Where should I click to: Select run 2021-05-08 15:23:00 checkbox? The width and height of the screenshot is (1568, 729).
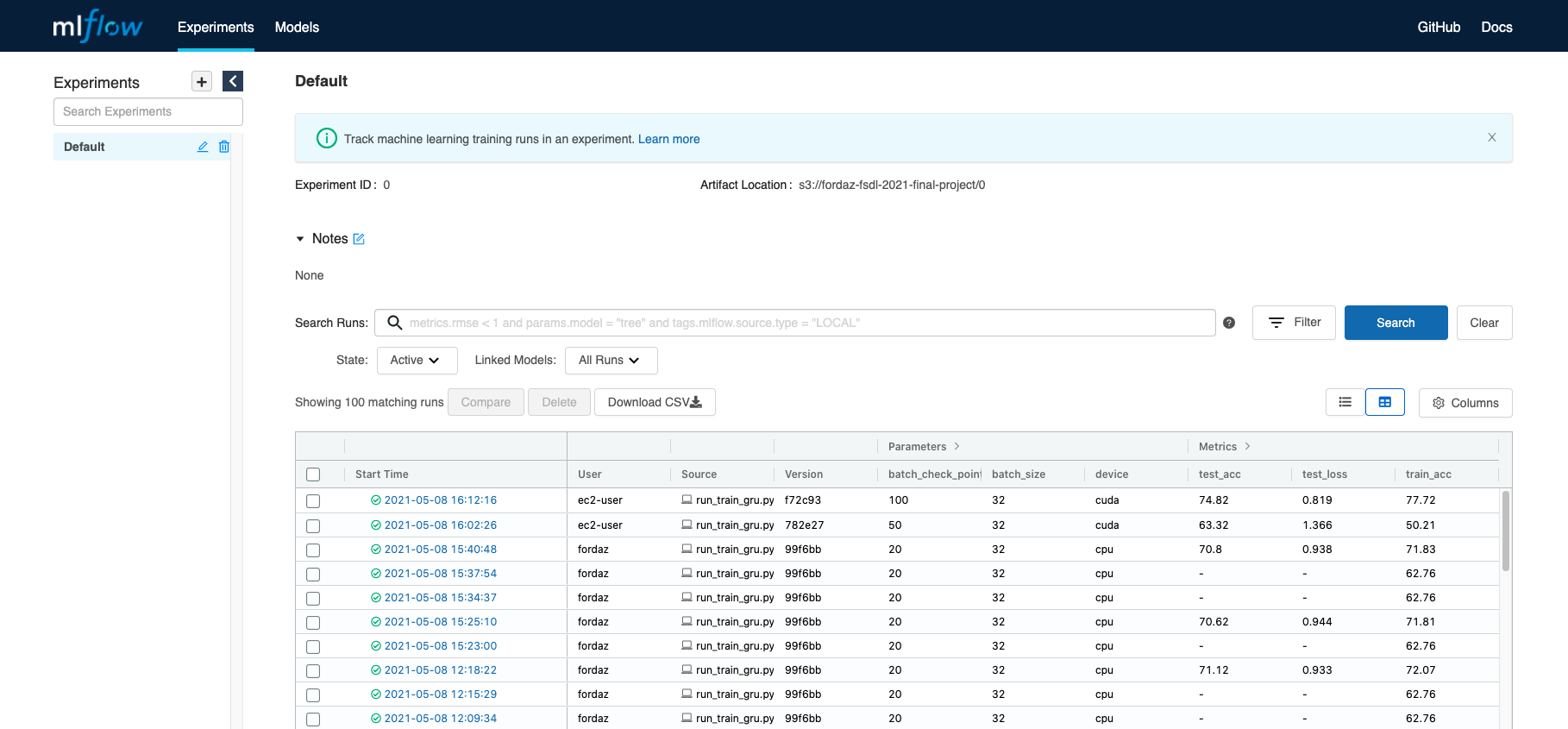pos(313,647)
